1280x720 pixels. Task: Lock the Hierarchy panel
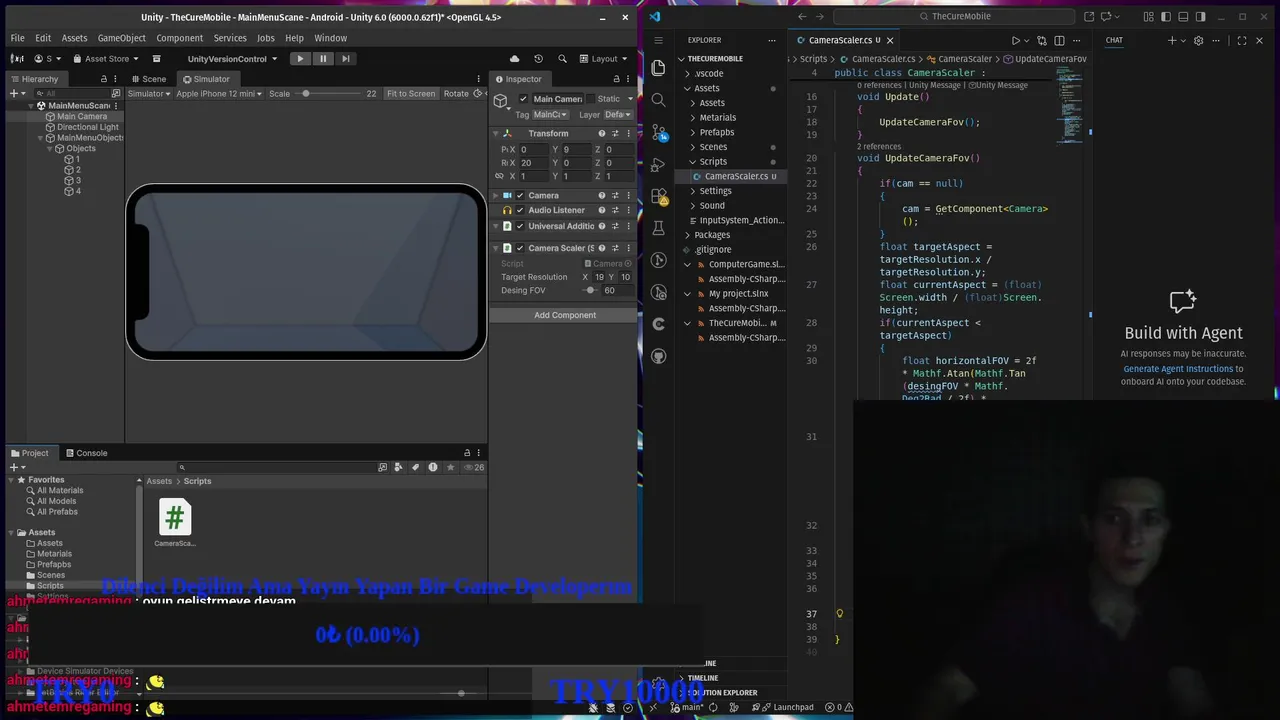coord(104,79)
